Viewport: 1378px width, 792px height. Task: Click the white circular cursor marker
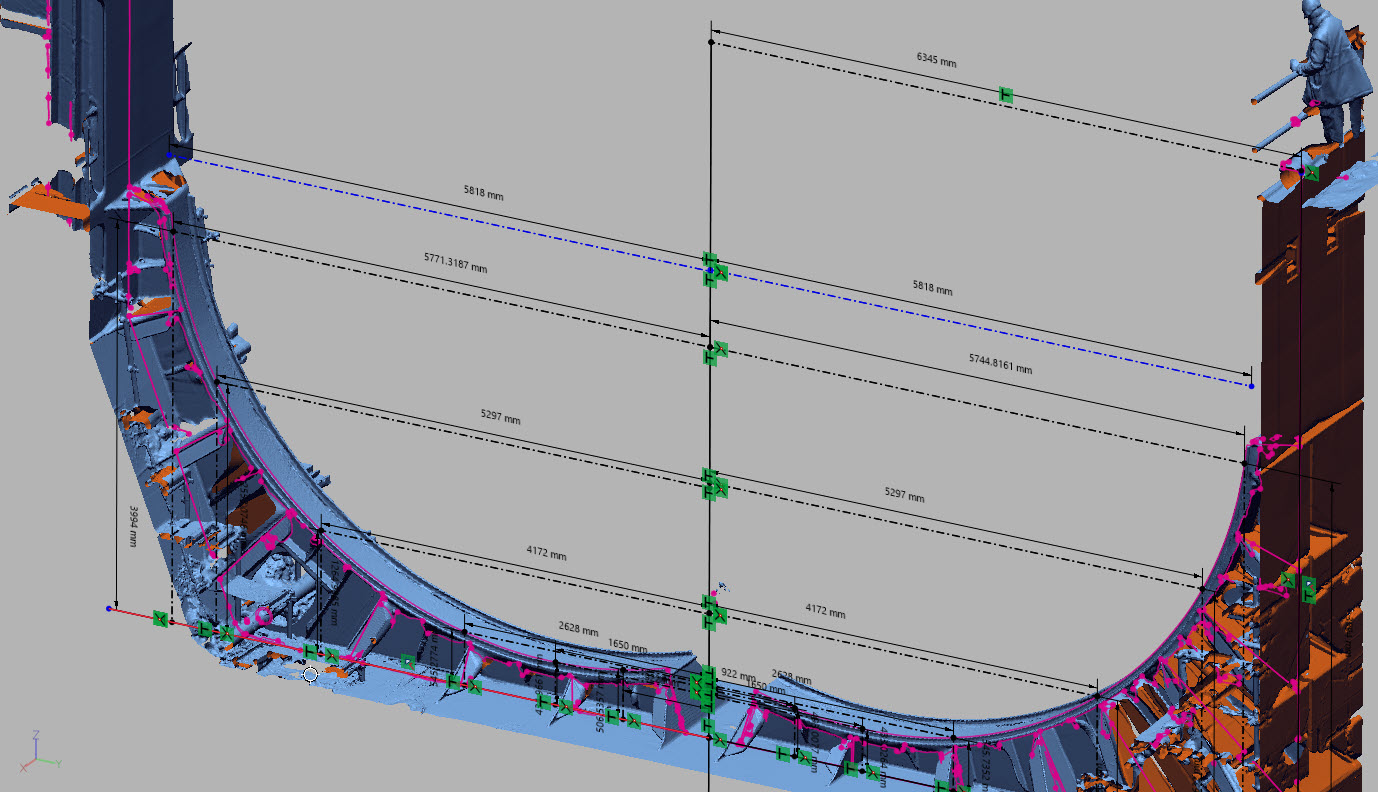(310, 675)
